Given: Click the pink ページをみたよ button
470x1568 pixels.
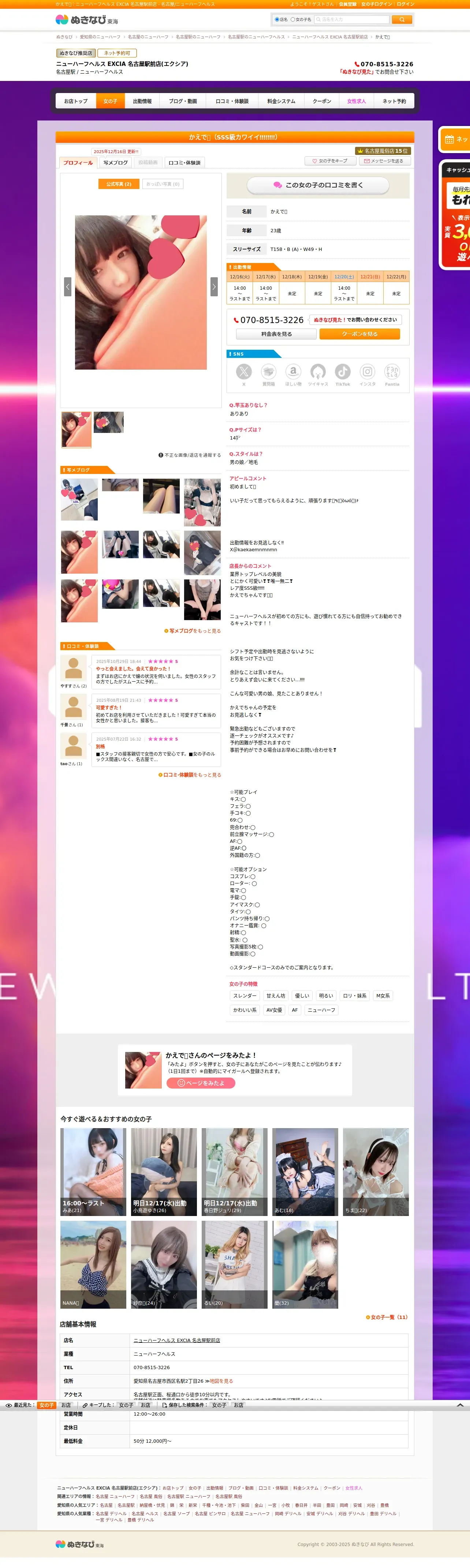Looking at the screenshot, I should (201, 1083).
